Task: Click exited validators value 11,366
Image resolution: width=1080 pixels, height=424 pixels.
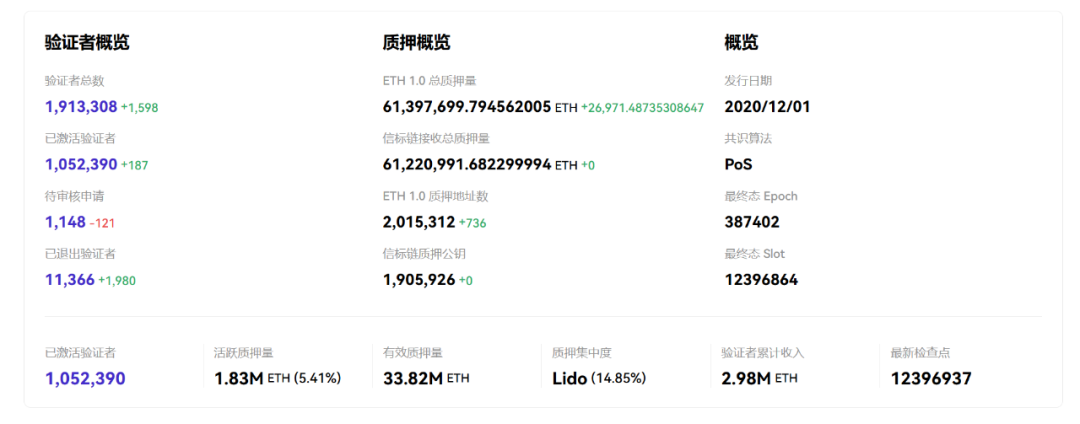Action: coord(69,280)
